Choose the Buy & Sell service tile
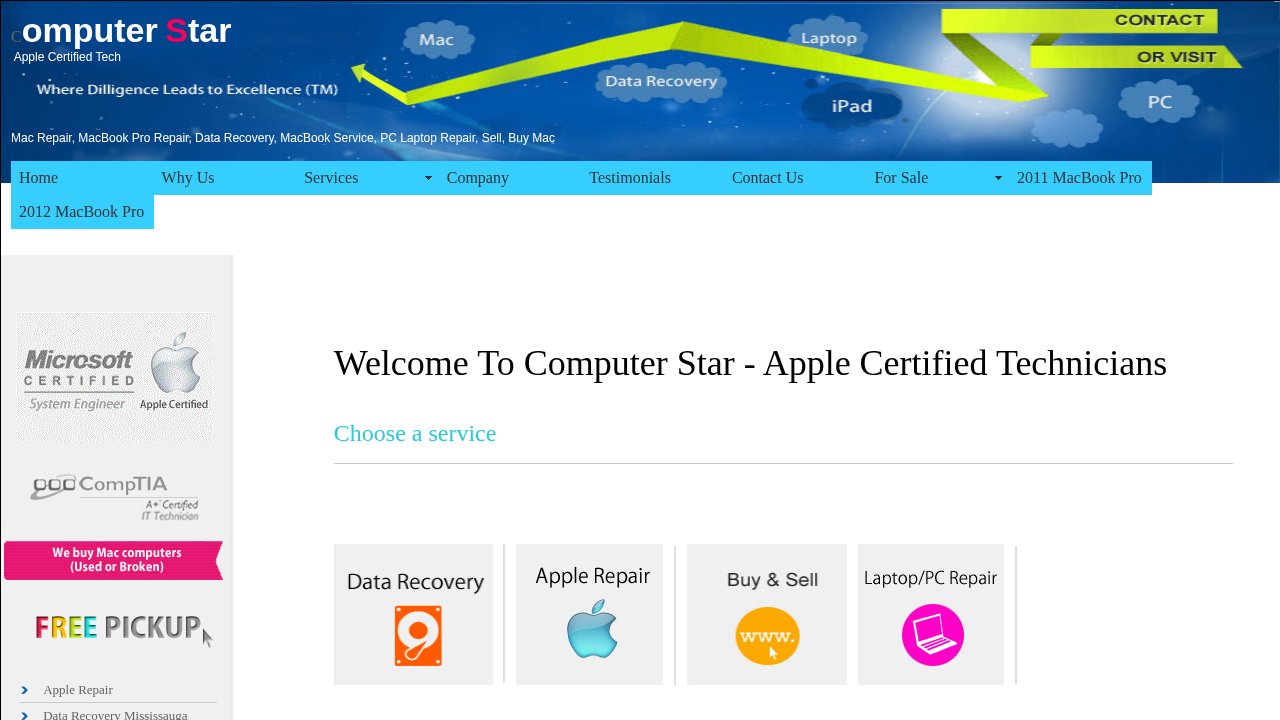This screenshot has height=720, width=1280. (x=767, y=614)
